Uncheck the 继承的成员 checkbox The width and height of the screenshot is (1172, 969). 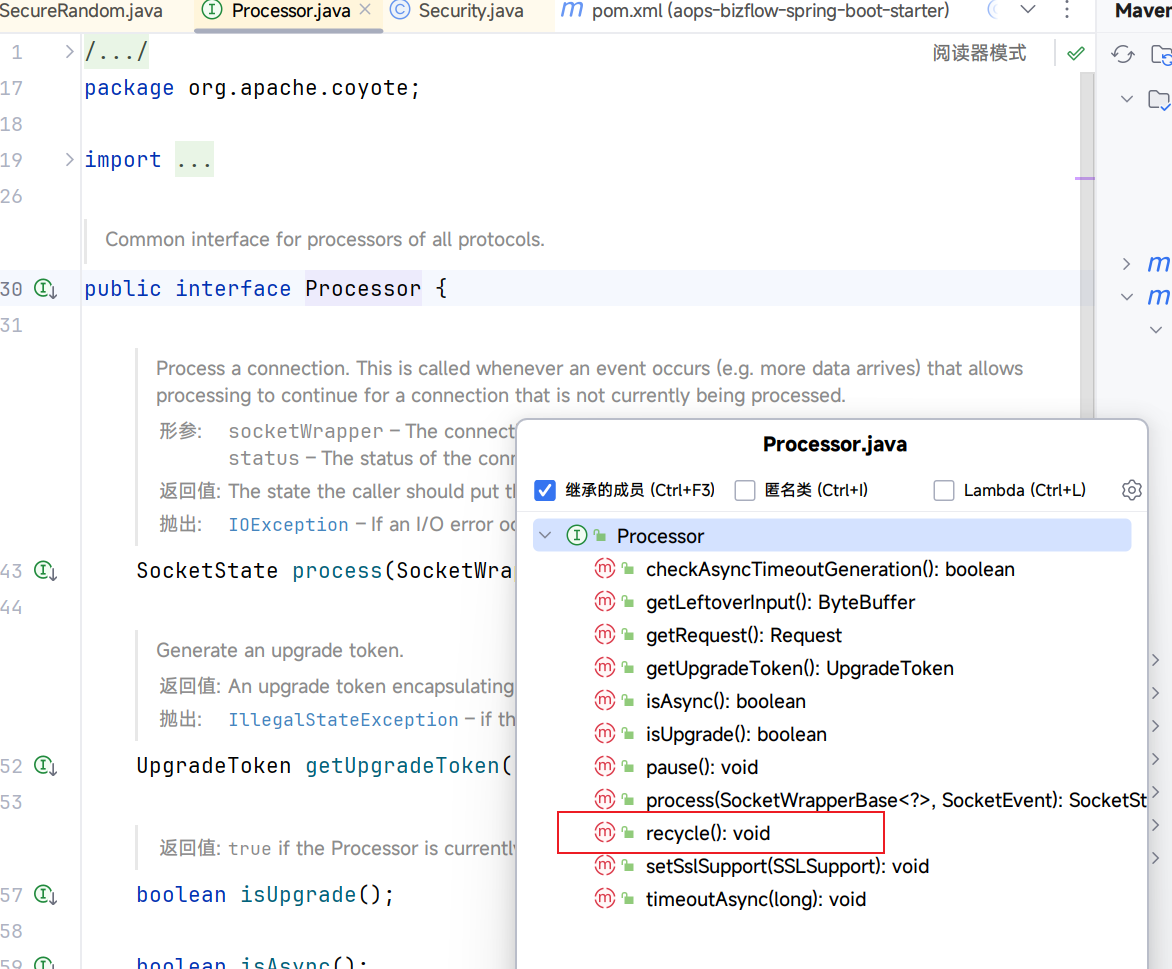coord(545,490)
